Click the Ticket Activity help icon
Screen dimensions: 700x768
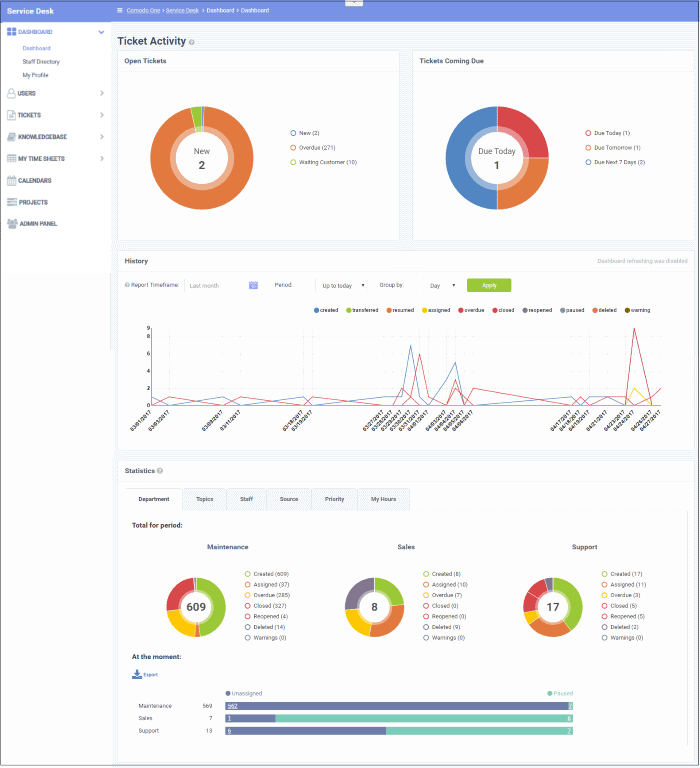pos(192,43)
